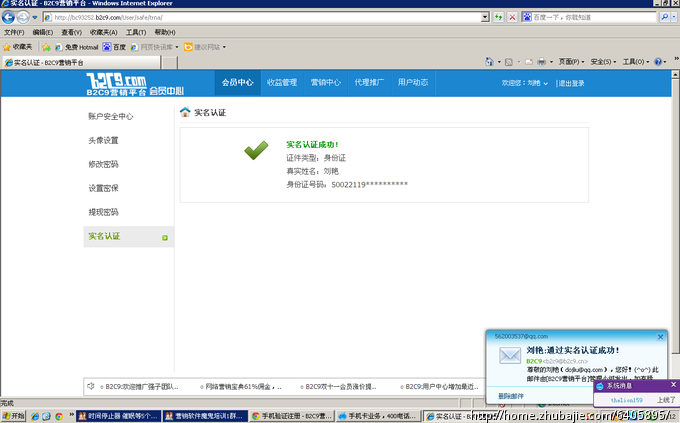Viewport: 680px width, 423px height.
Task: Open mail titled 刘艳:通过实名认证成功!
Action: 573,350
